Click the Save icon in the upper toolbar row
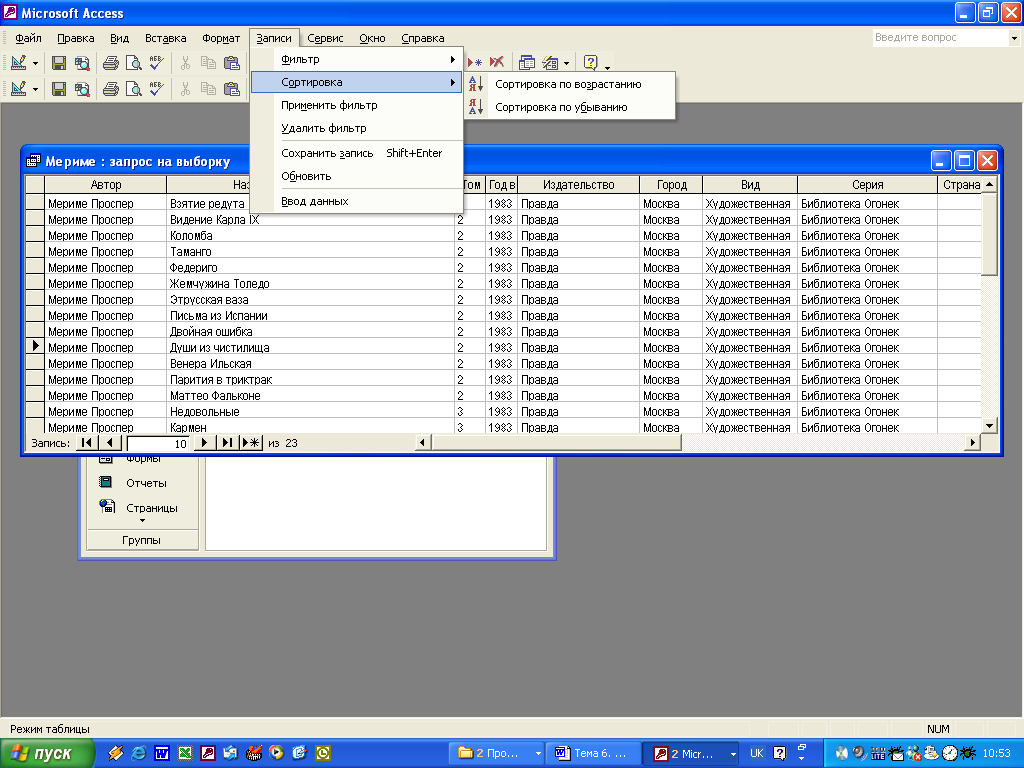This screenshot has height=768, width=1024. pyautogui.click(x=59, y=63)
